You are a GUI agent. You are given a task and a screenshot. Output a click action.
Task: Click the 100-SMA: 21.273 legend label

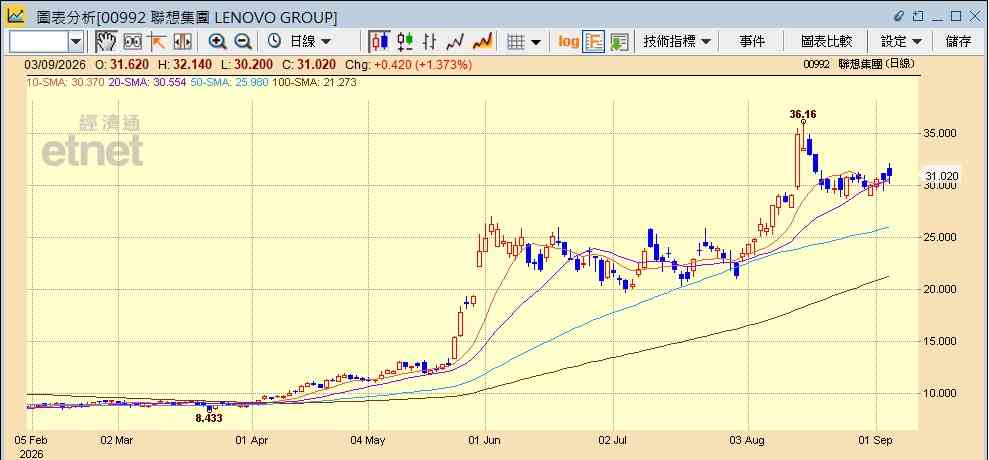tap(314, 82)
